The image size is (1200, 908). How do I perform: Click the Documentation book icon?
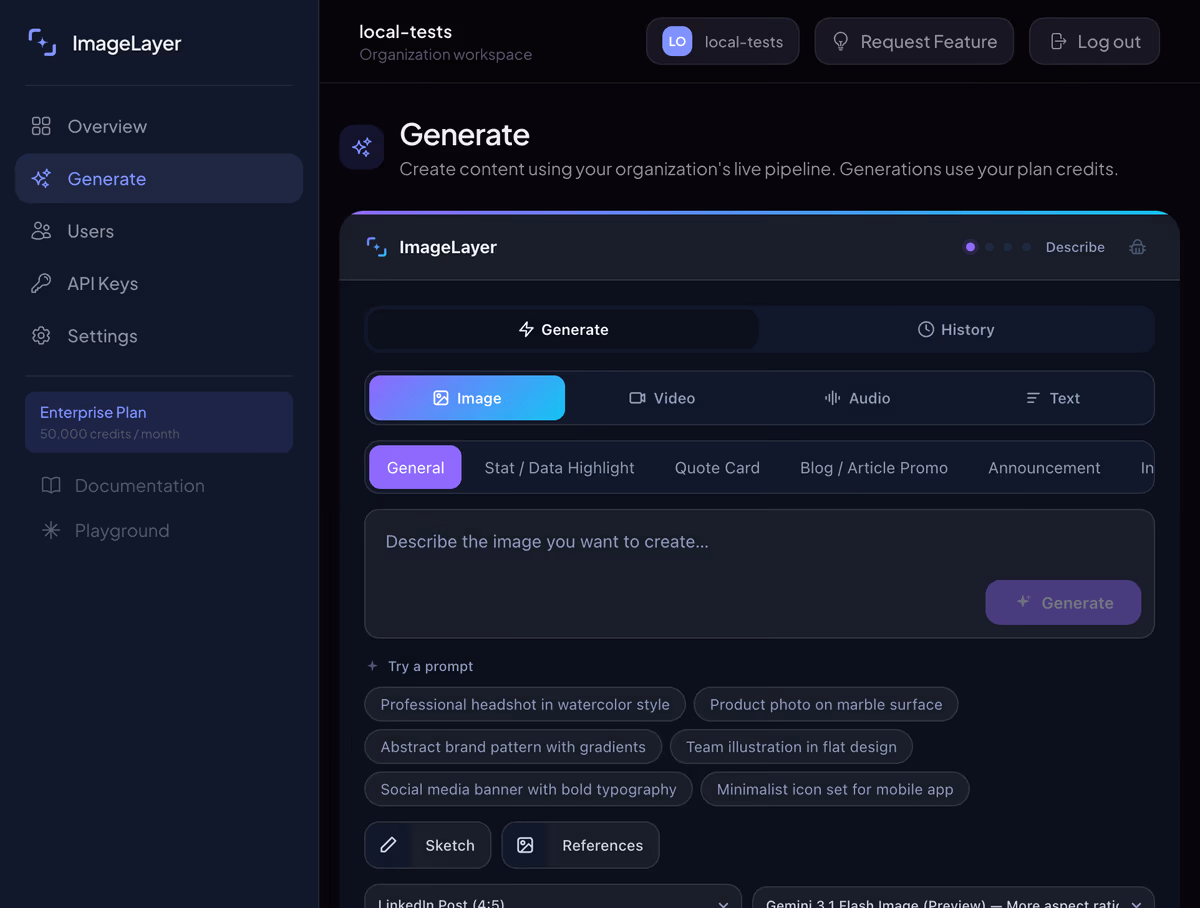point(51,485)
